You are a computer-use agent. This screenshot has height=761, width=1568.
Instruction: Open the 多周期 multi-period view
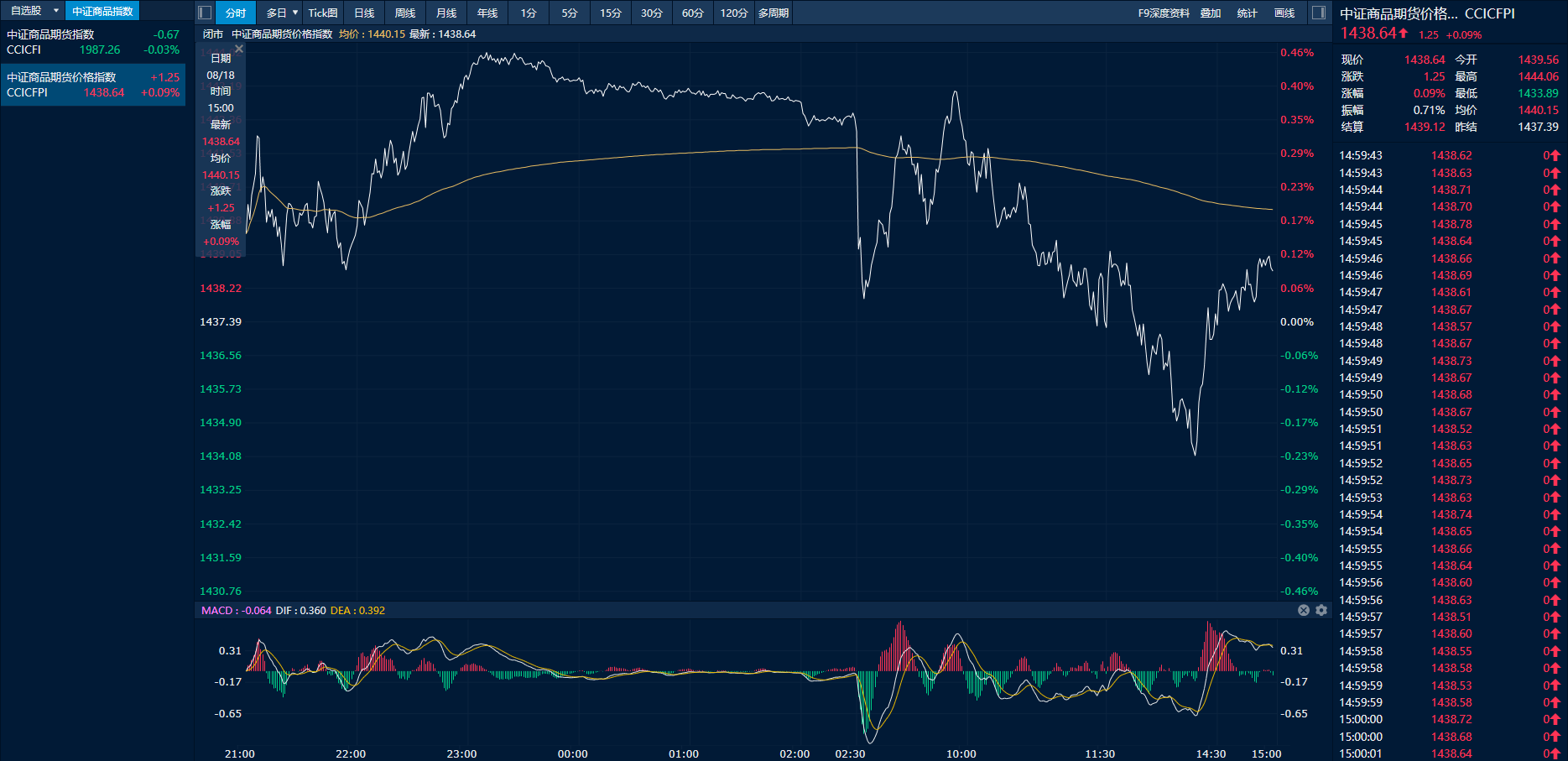tap(774, 13)
